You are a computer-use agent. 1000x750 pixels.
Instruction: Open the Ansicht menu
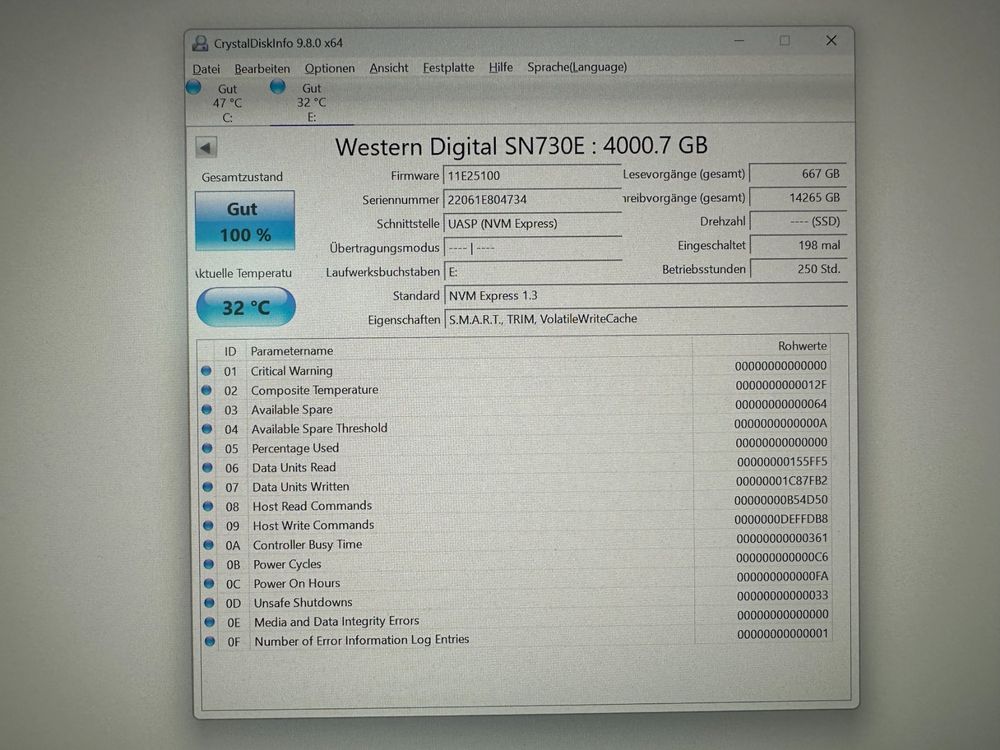(388, 68)
